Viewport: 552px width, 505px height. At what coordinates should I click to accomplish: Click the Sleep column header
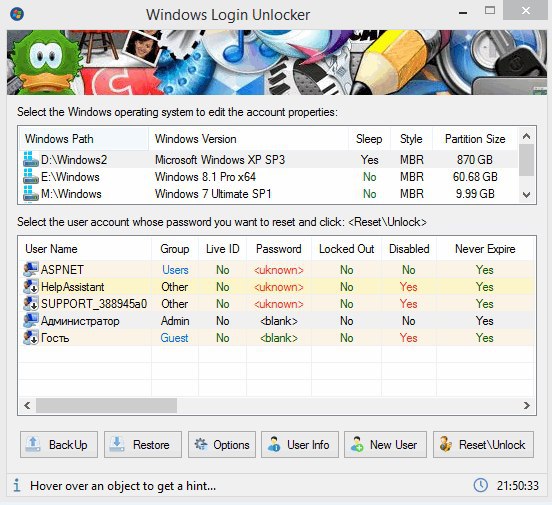click(369, 139)
